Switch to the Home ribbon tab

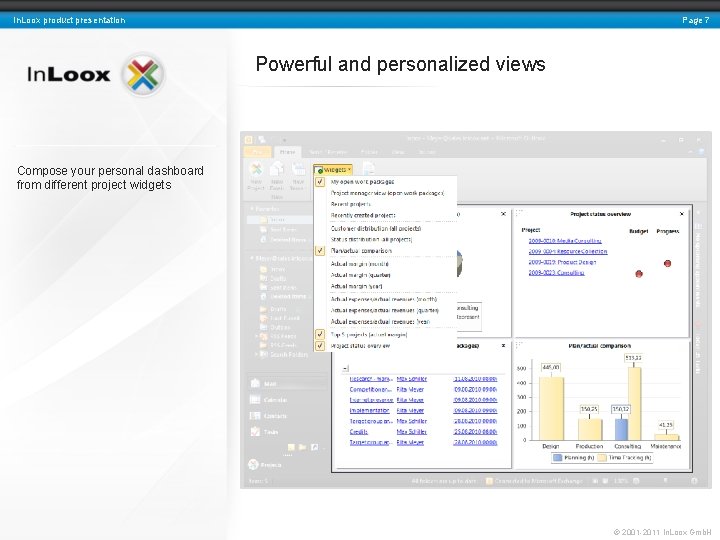[287, 152]
